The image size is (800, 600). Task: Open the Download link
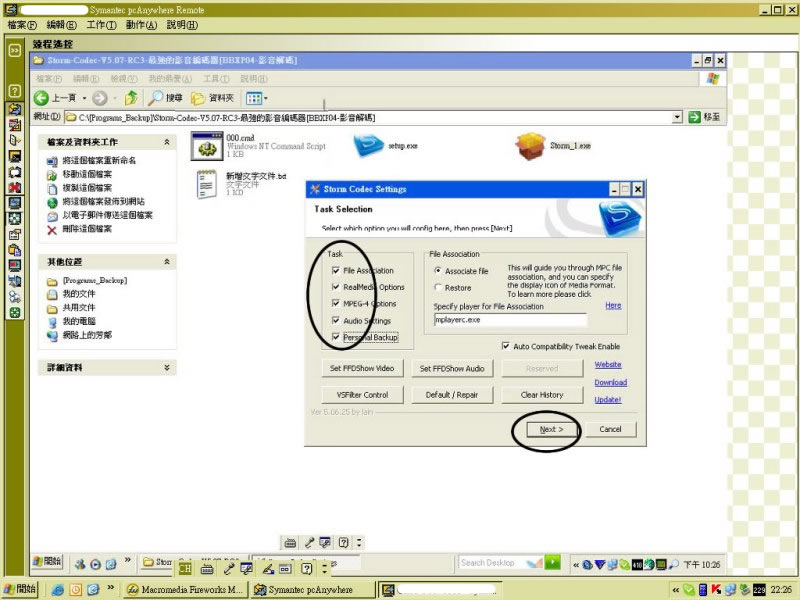tap(611, 383)
